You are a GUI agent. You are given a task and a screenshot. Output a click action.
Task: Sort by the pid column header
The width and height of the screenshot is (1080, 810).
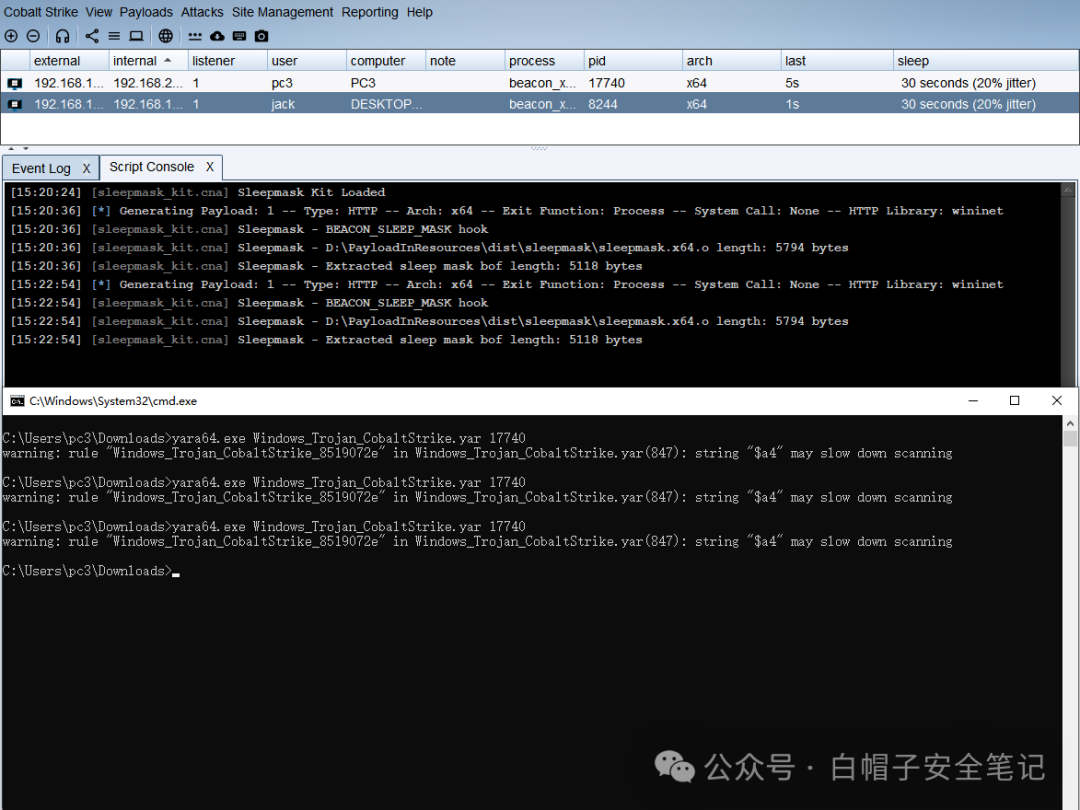(x=633, y=61)
